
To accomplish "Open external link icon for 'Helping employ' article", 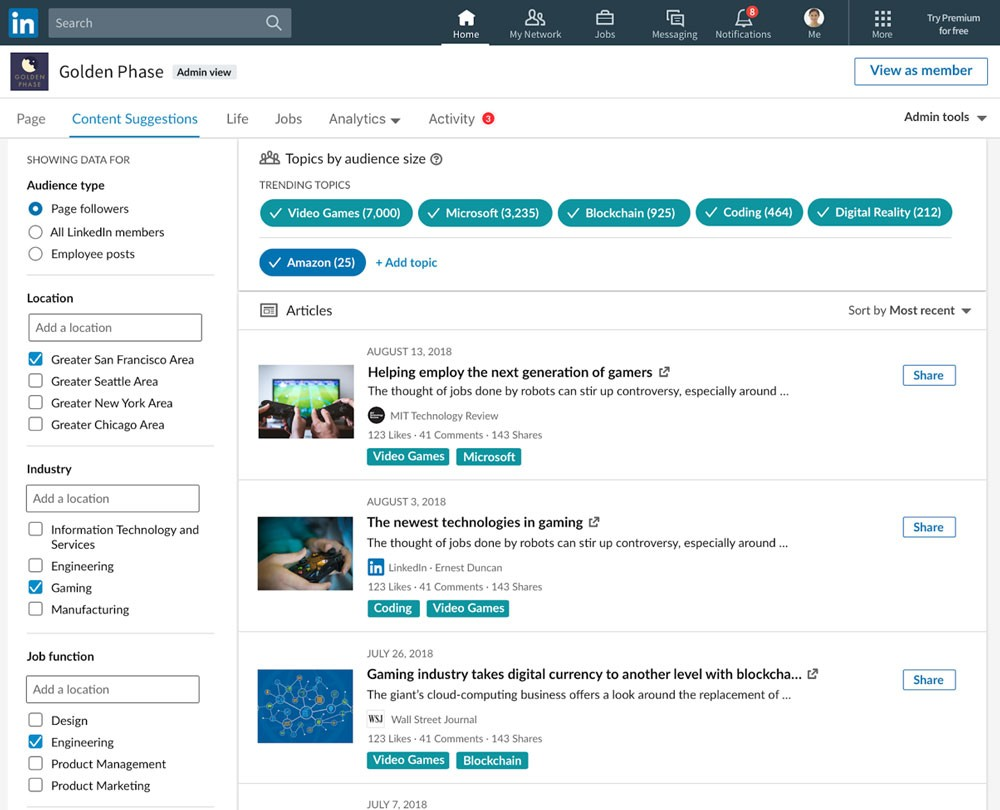I will point(665,372).
